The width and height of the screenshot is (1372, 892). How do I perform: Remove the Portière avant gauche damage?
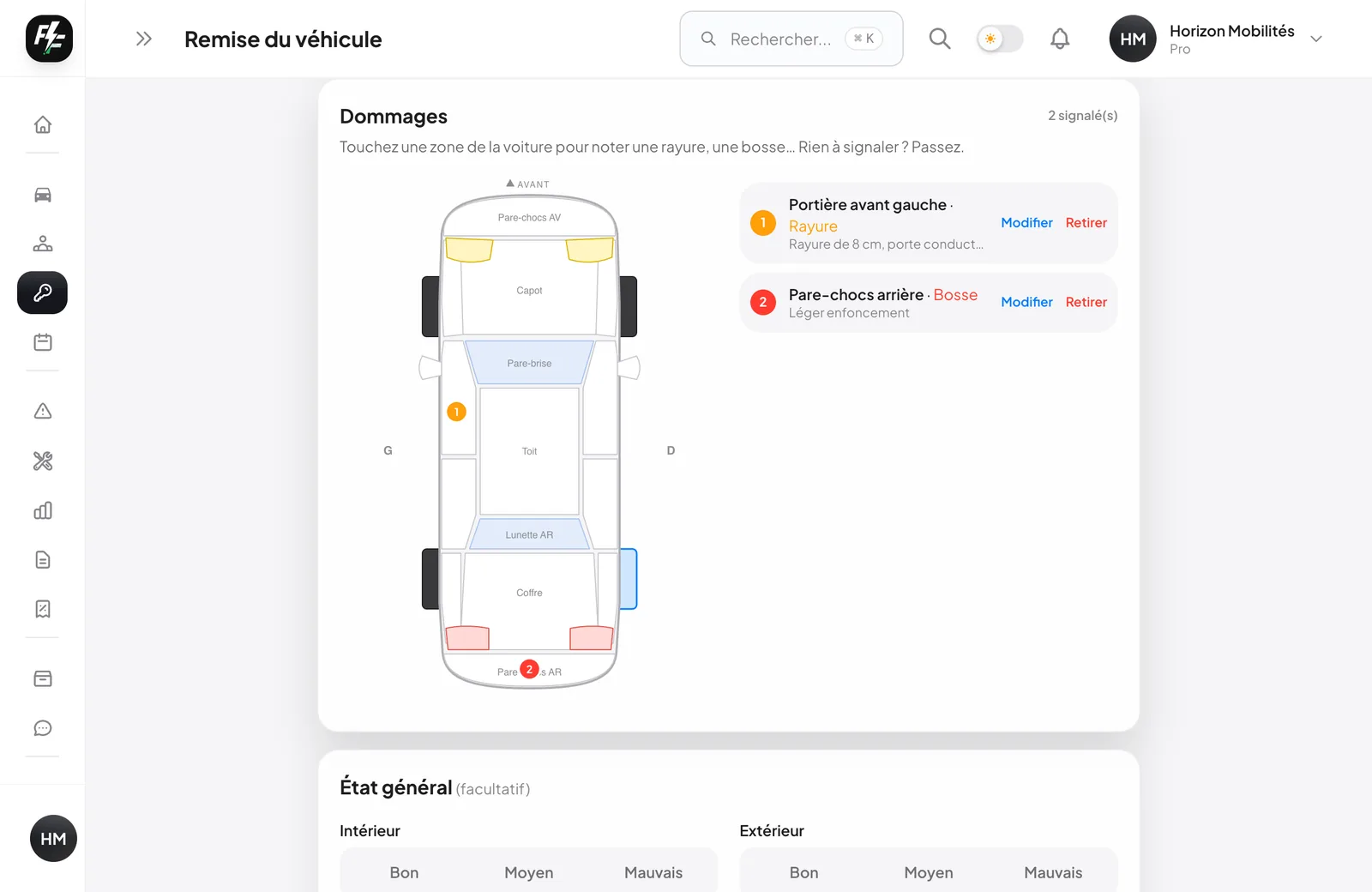click(1086, 223)
